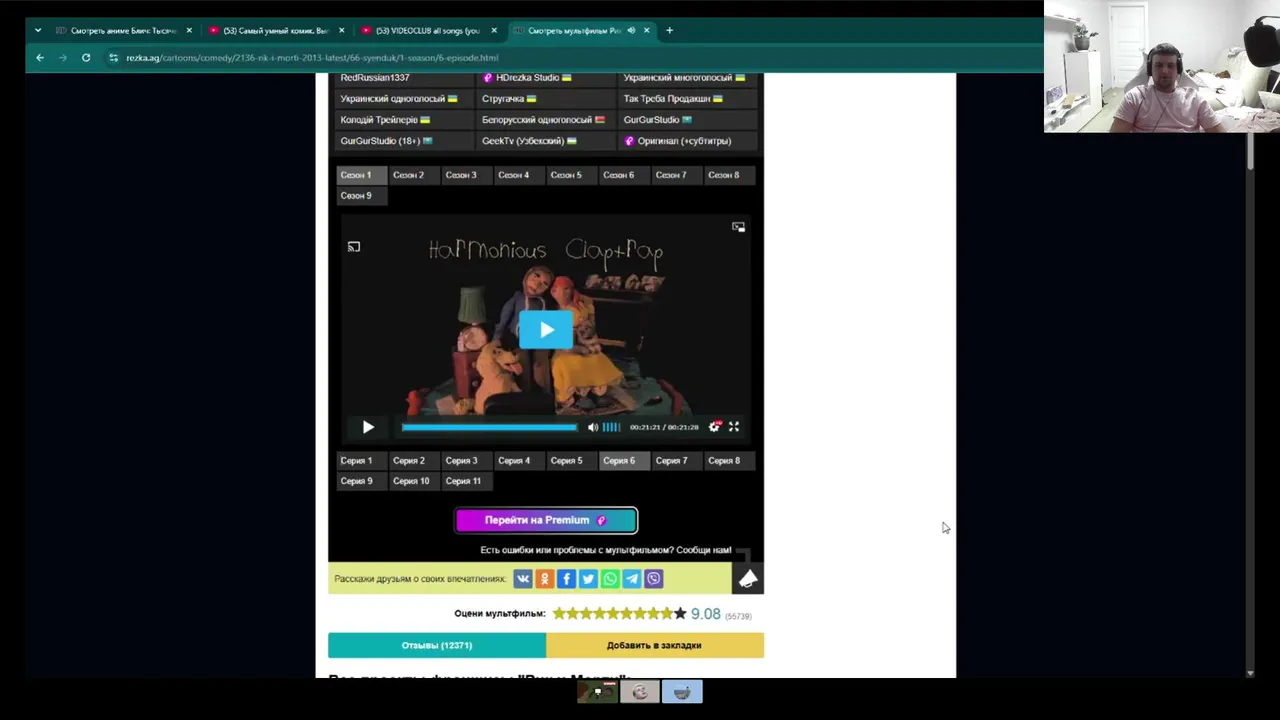Share via Telegram icon
Image resolution: width=1280 pixels, height=720 pixels.
(x=632, y=579)
